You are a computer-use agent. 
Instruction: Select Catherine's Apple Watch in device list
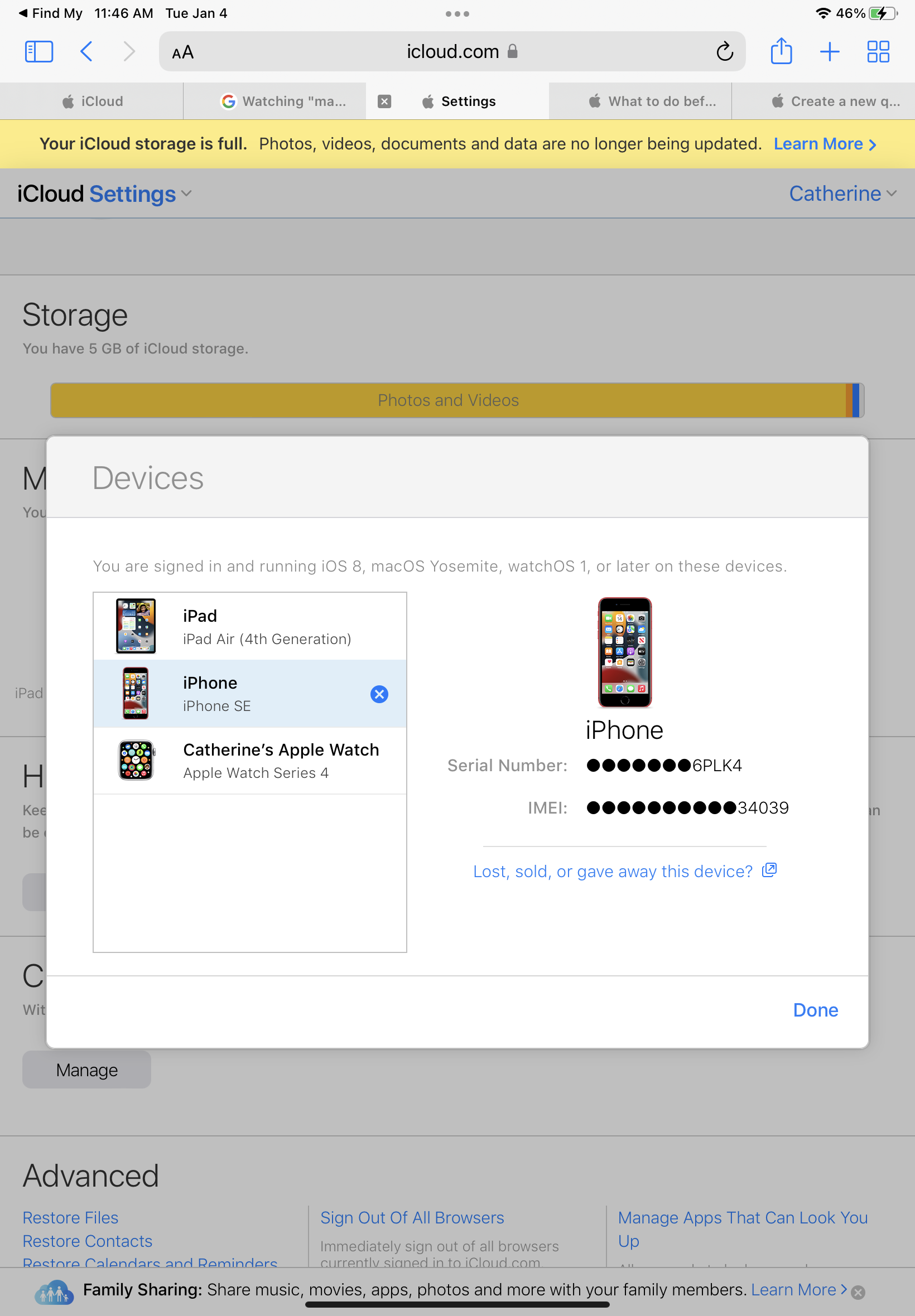[249, 760]
